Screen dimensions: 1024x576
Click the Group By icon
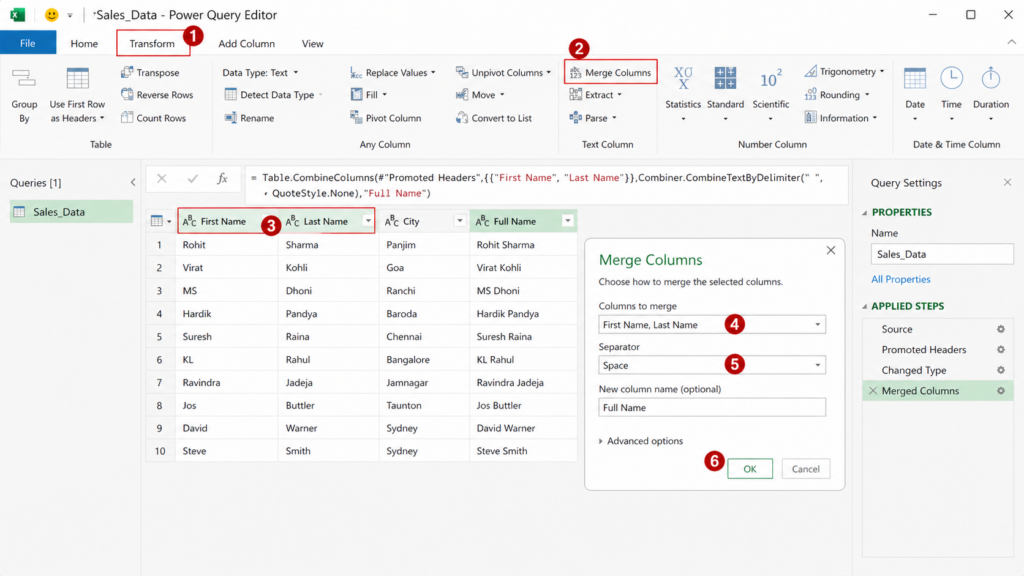click(24, 79)
